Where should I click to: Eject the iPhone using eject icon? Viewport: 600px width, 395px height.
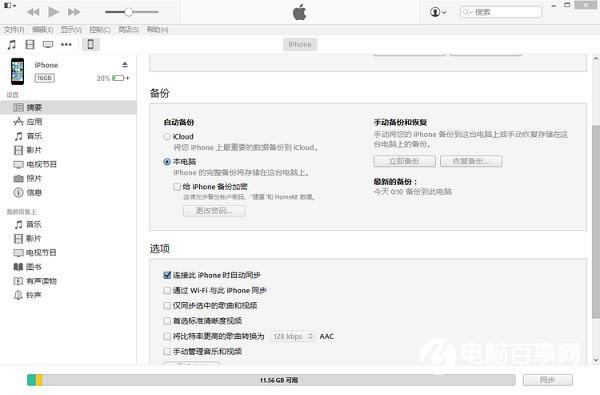coord(125,64)
